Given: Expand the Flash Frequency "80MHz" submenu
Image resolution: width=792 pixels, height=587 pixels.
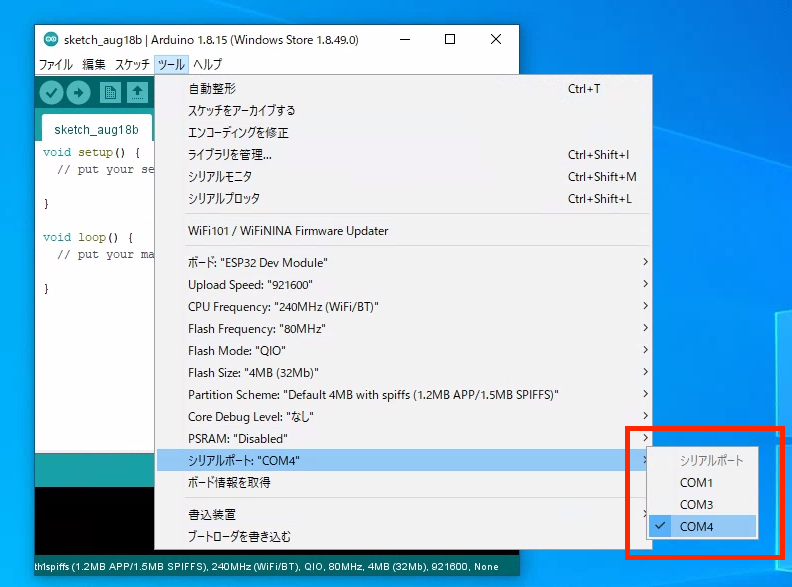Looking at the screenshot, I should (403, 329).
